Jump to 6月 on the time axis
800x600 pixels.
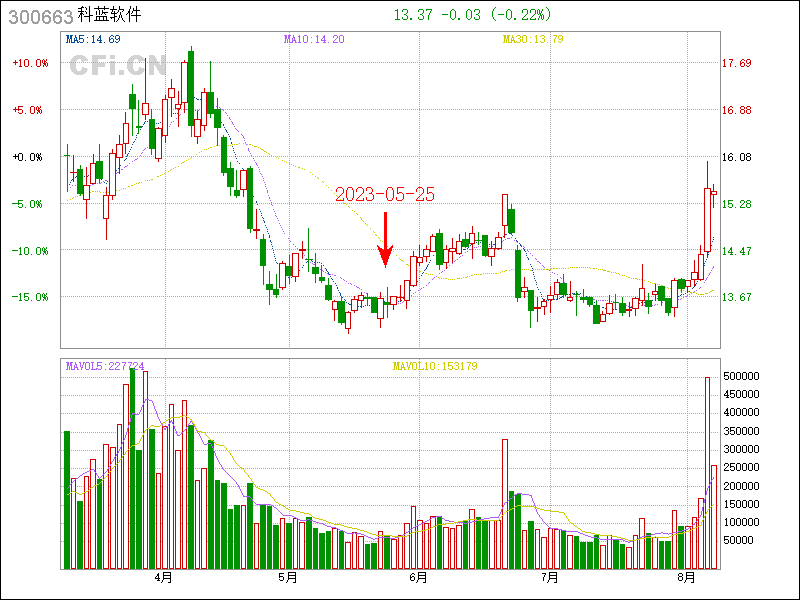point(419,577)
